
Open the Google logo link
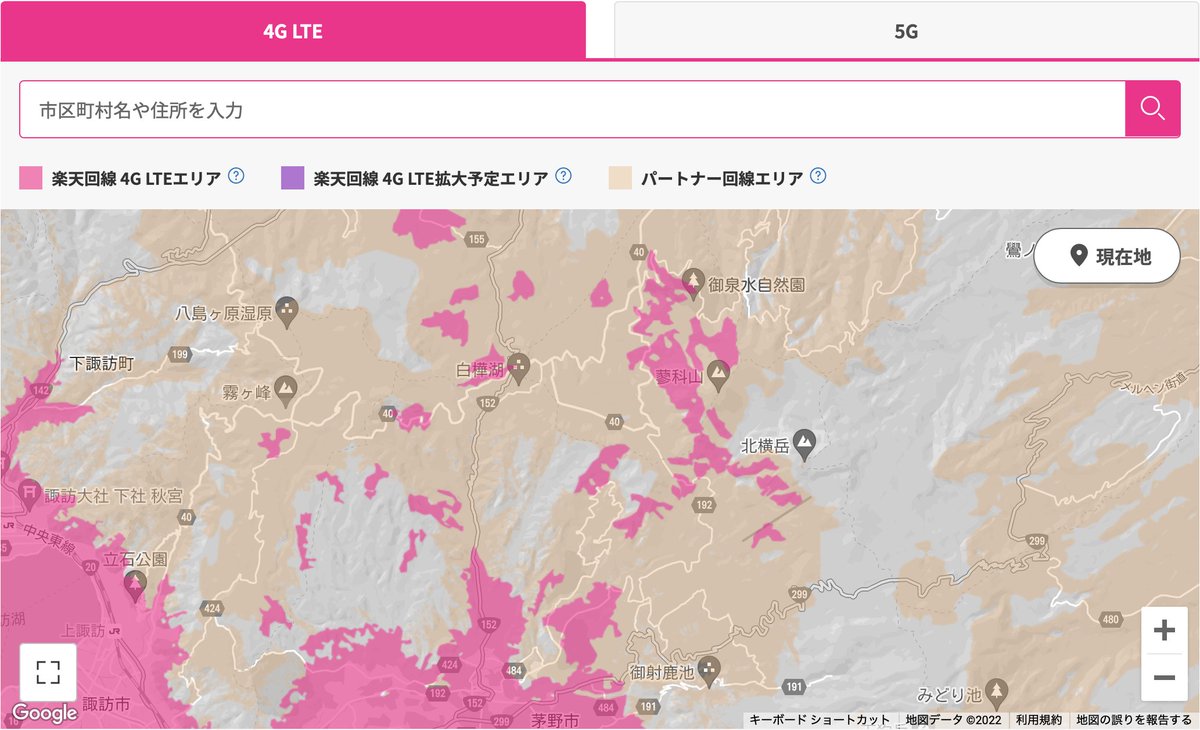tap(44, 713)
